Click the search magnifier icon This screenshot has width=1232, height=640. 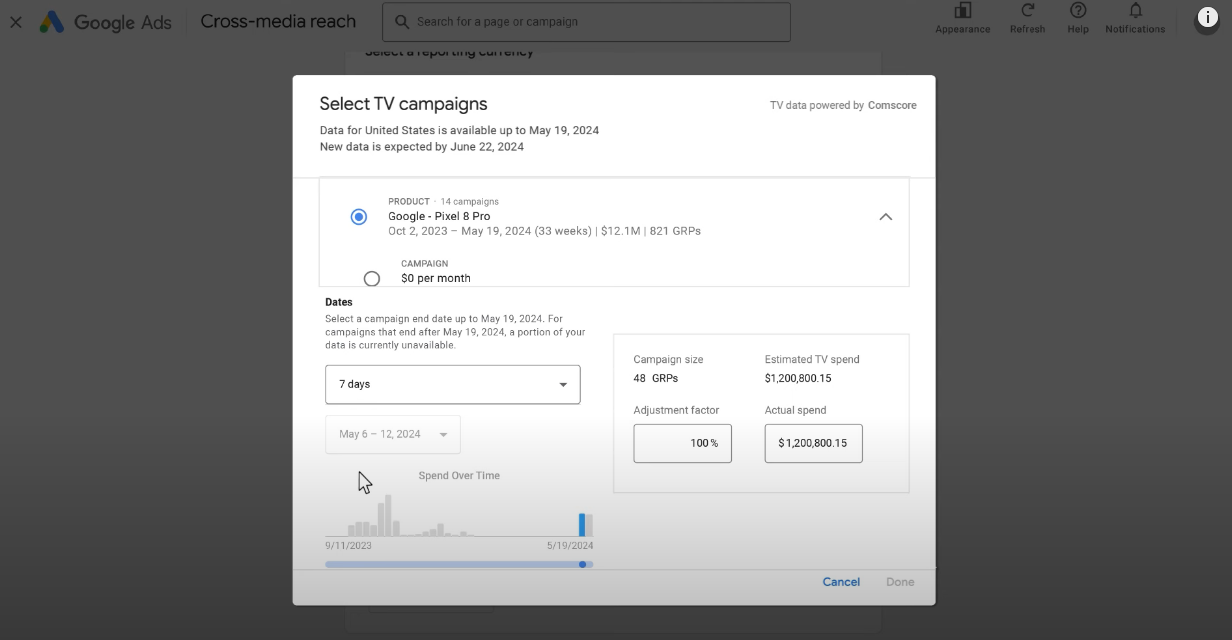401,21
